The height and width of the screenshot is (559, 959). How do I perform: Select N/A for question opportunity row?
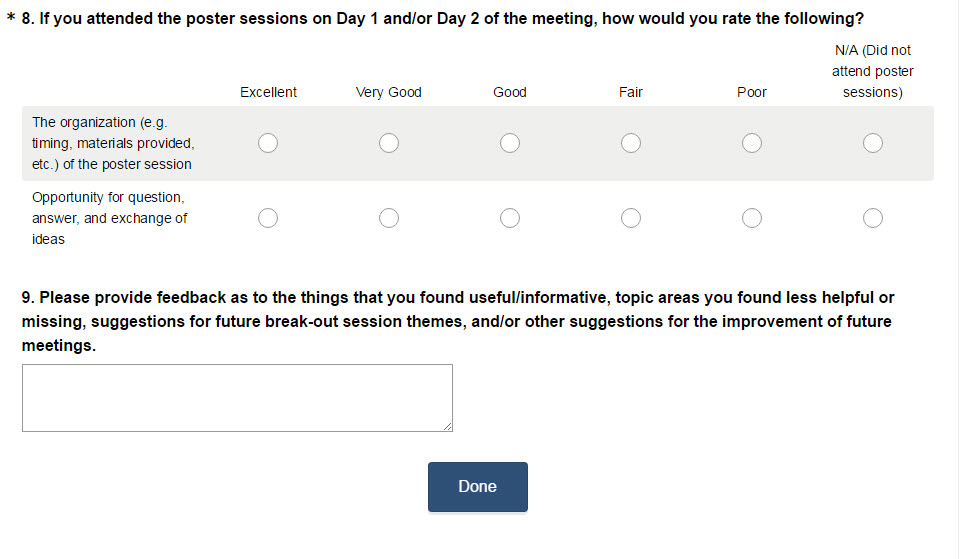click(873, 218)
